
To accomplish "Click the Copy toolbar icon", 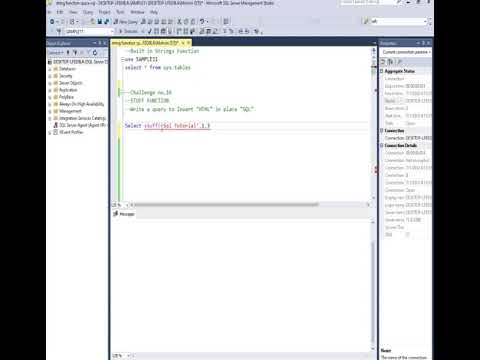I will [x=186, y=22].
